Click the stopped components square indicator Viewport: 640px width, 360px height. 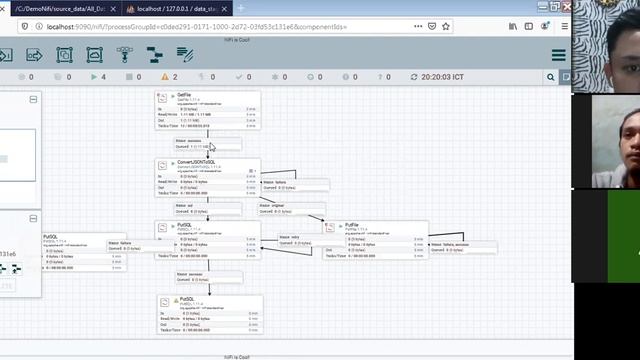(x=129, y=77)
